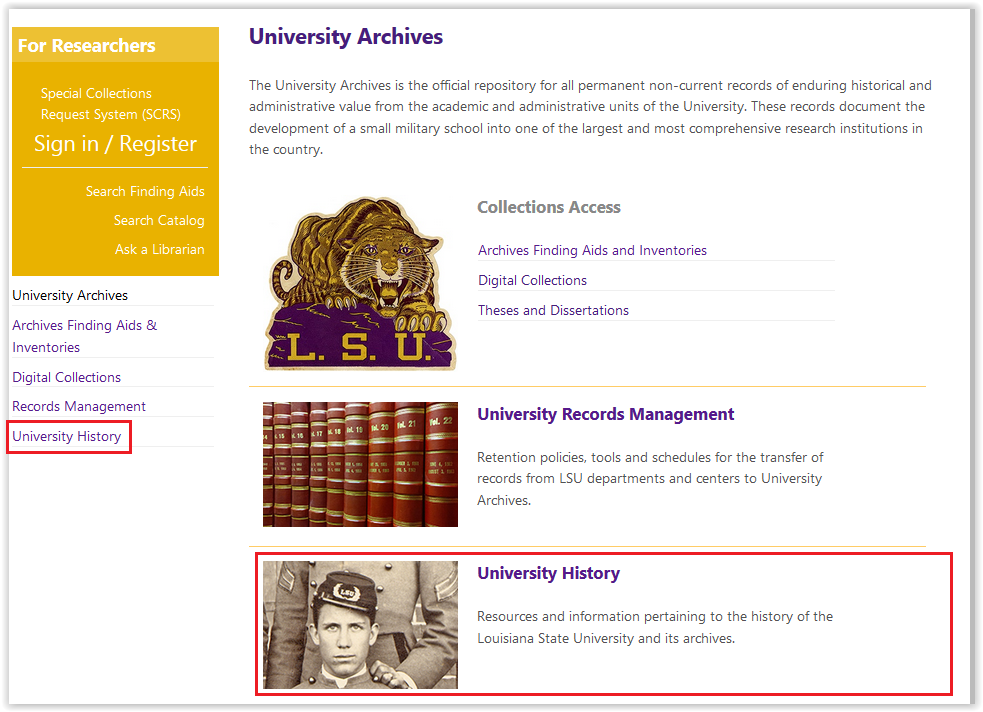Click Digital Collections under Collections Access
Viewport: 983px width, 712px height.
coord(532,280)
